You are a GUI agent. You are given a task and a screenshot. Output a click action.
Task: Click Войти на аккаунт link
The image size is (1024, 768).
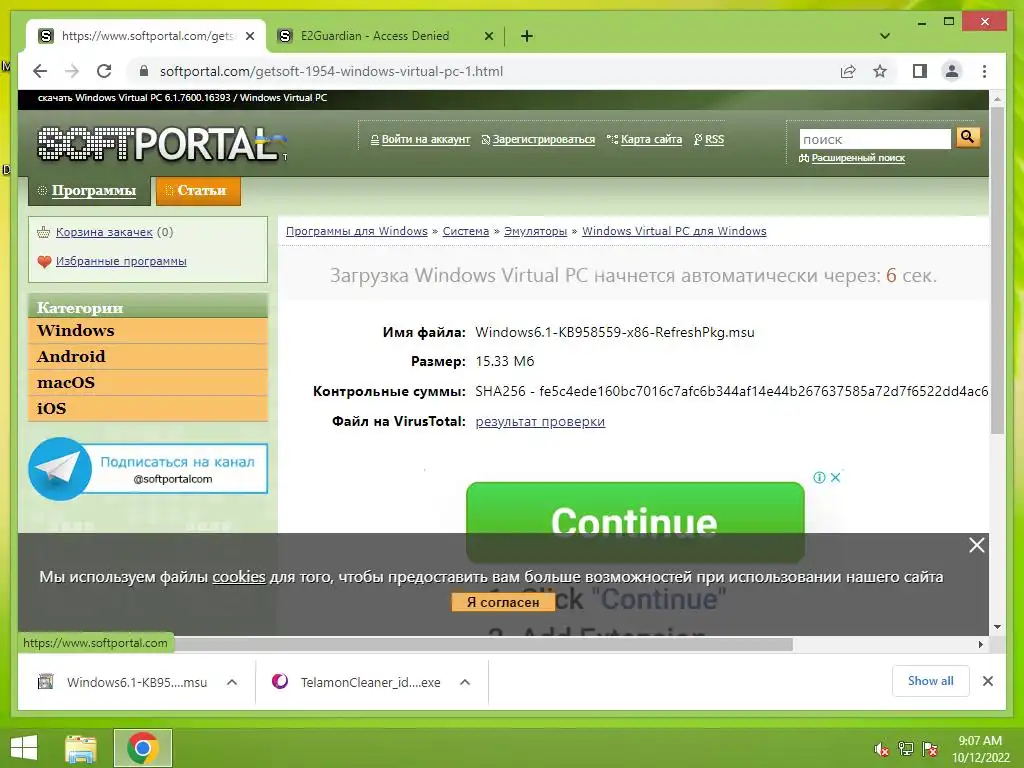click(x=426, y=139)
